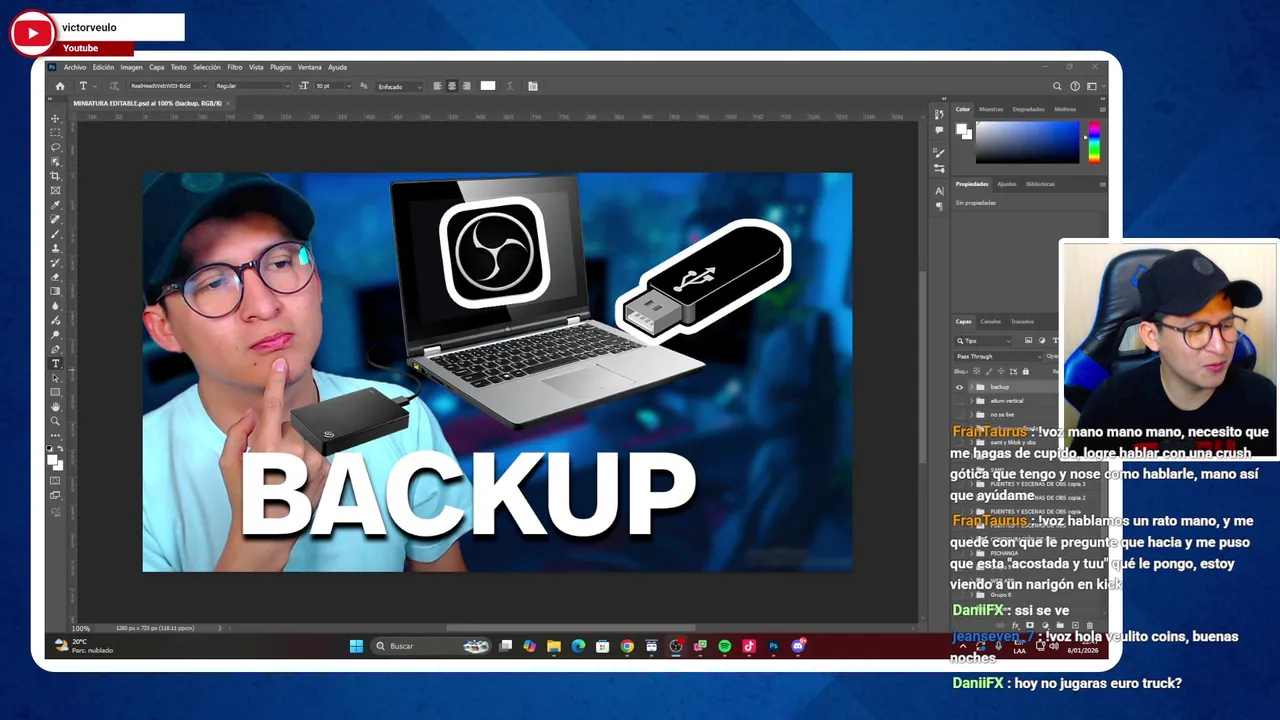Open the Capa menu
Image resolution: width=1280 pixels, height=720 pixels.
(x=157, y=67)
